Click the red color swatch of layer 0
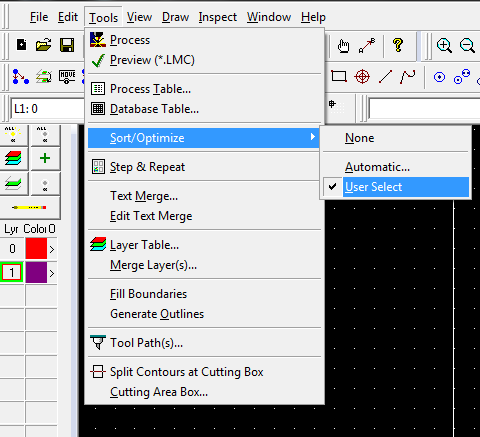 click(x=36, y=248)
